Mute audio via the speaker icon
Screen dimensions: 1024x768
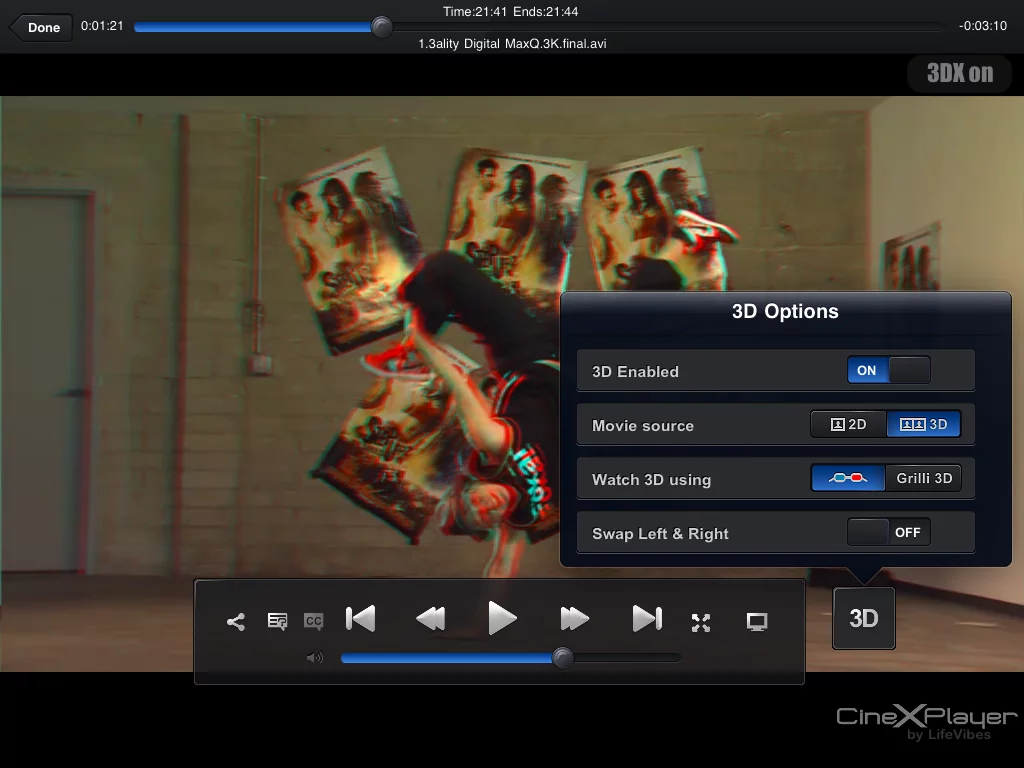tap(316, 657)
